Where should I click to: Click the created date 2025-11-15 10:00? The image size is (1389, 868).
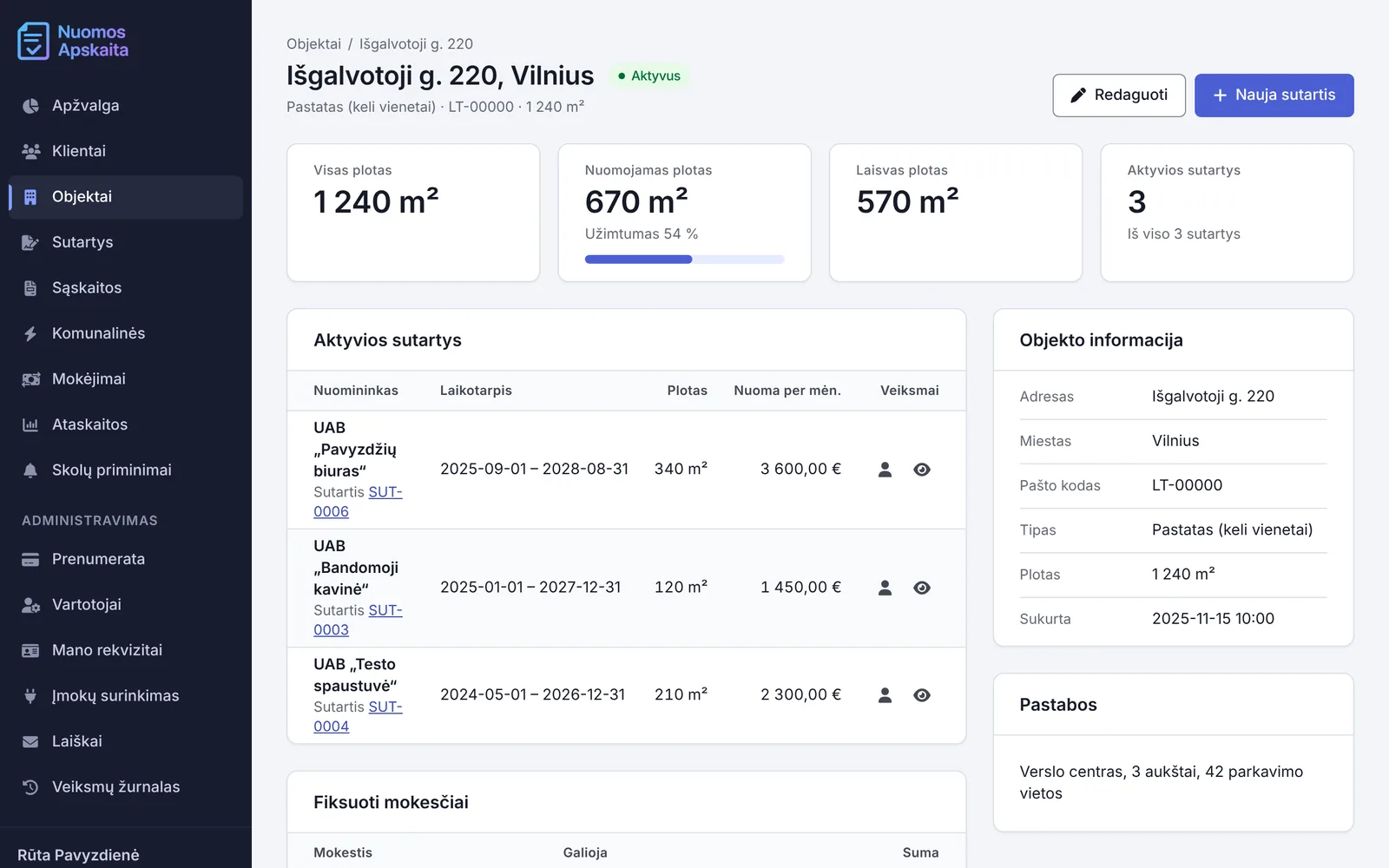[1213, 619]
